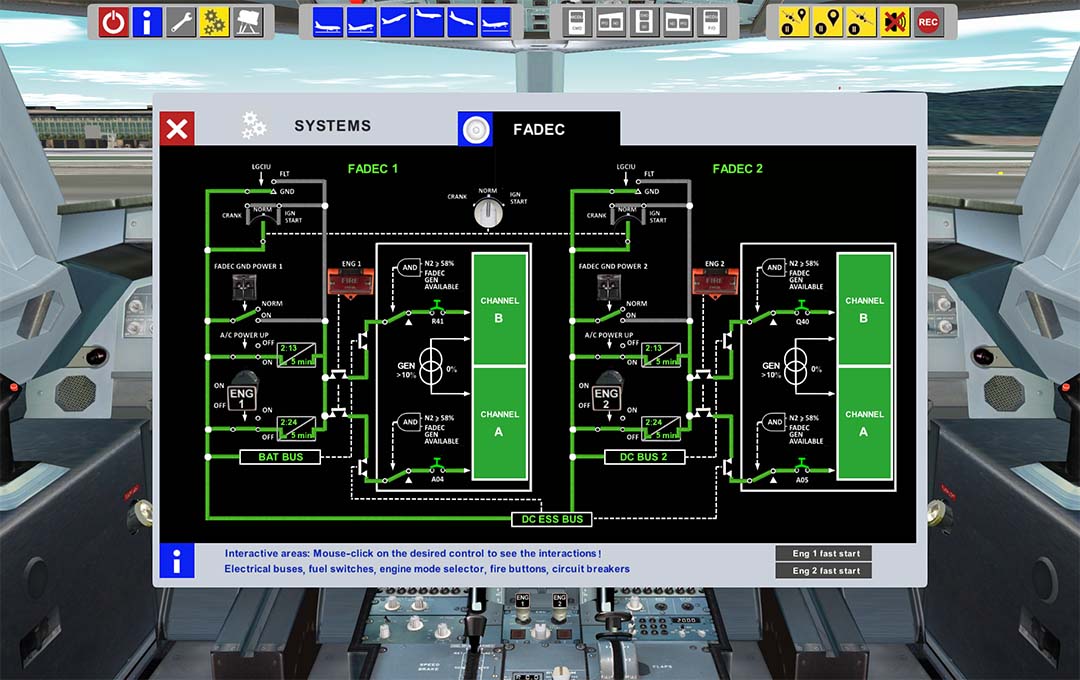Toggle the FADEC GND POWER 2 switch
1080x680 pixels.
(608, 289)
